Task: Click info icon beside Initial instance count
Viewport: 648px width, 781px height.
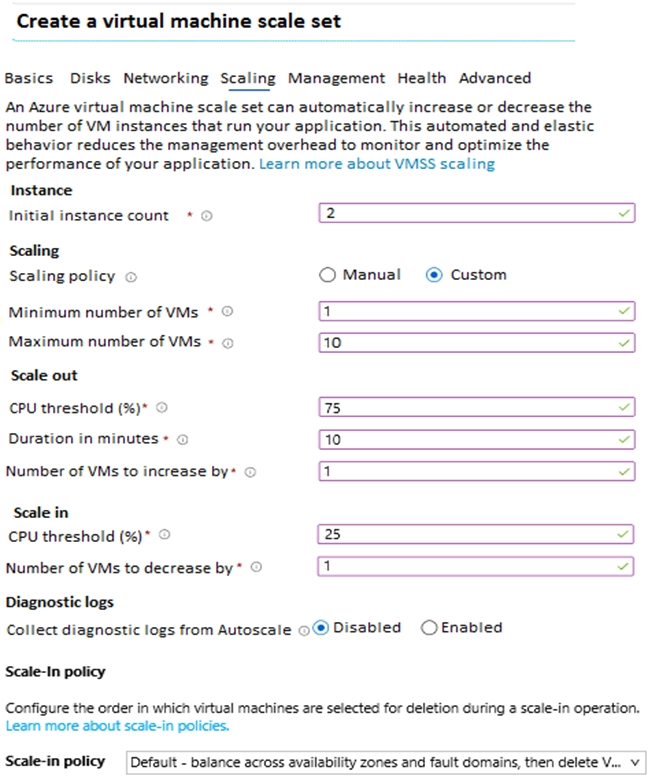Action: pos(207,216)
